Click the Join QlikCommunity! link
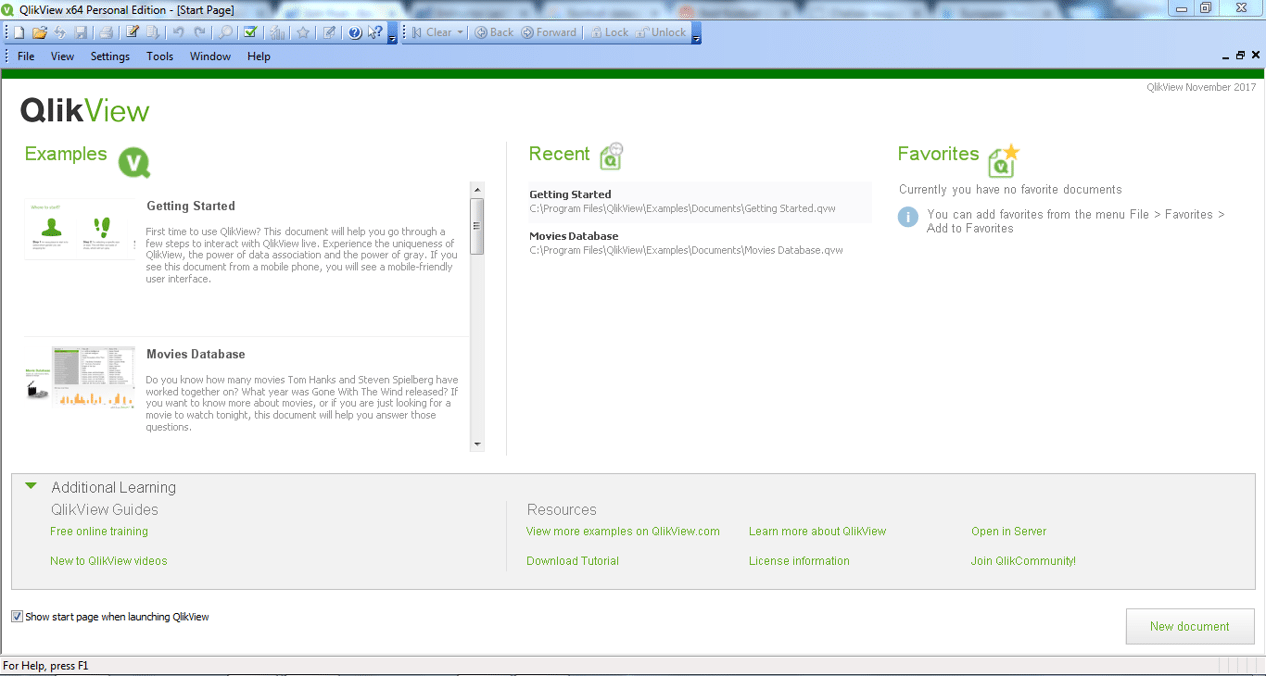The width and height of the screenshot is (1266, 676). pyautogui.click(x=1023, y=561)
